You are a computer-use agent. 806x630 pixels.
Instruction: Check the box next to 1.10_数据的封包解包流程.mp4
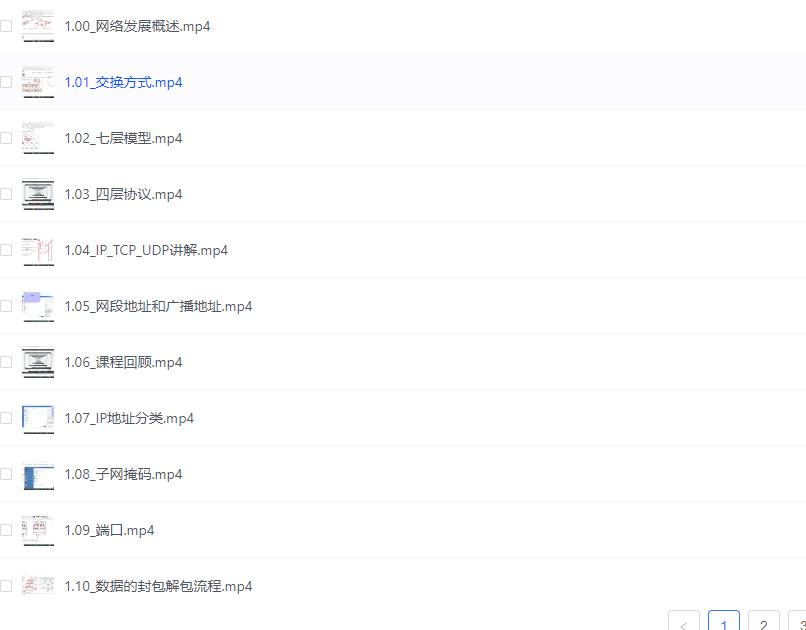tap(6, 586)
